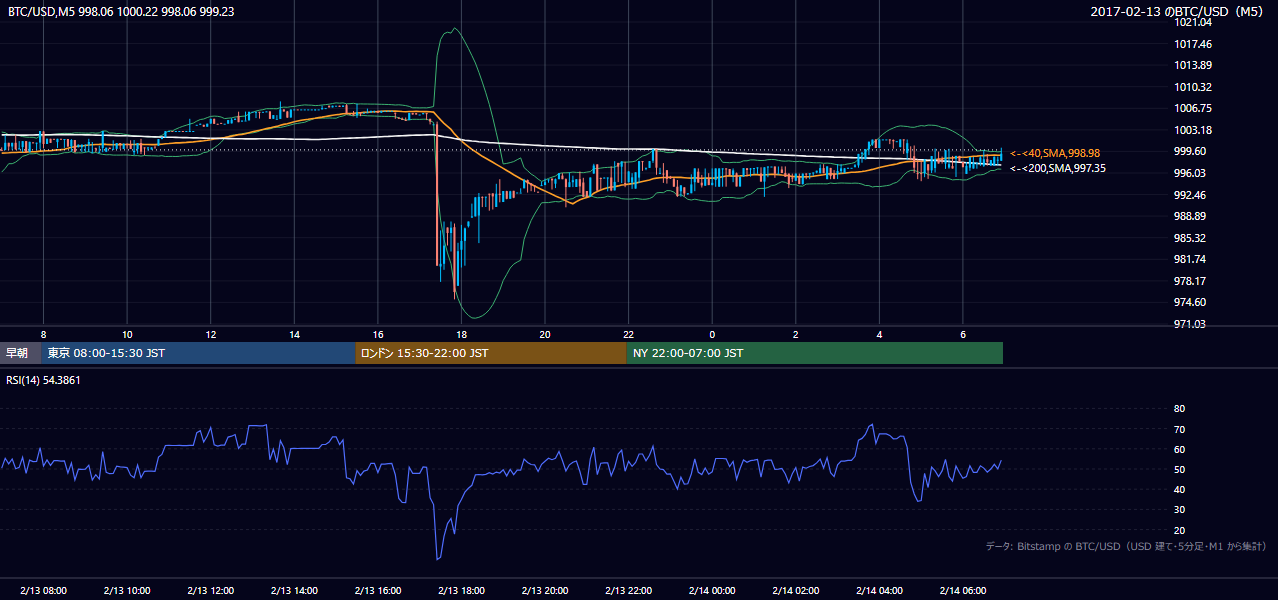1278x600 pixels.
Task: Click the price axis value 978.17
Action: [x=1190, y=281]
